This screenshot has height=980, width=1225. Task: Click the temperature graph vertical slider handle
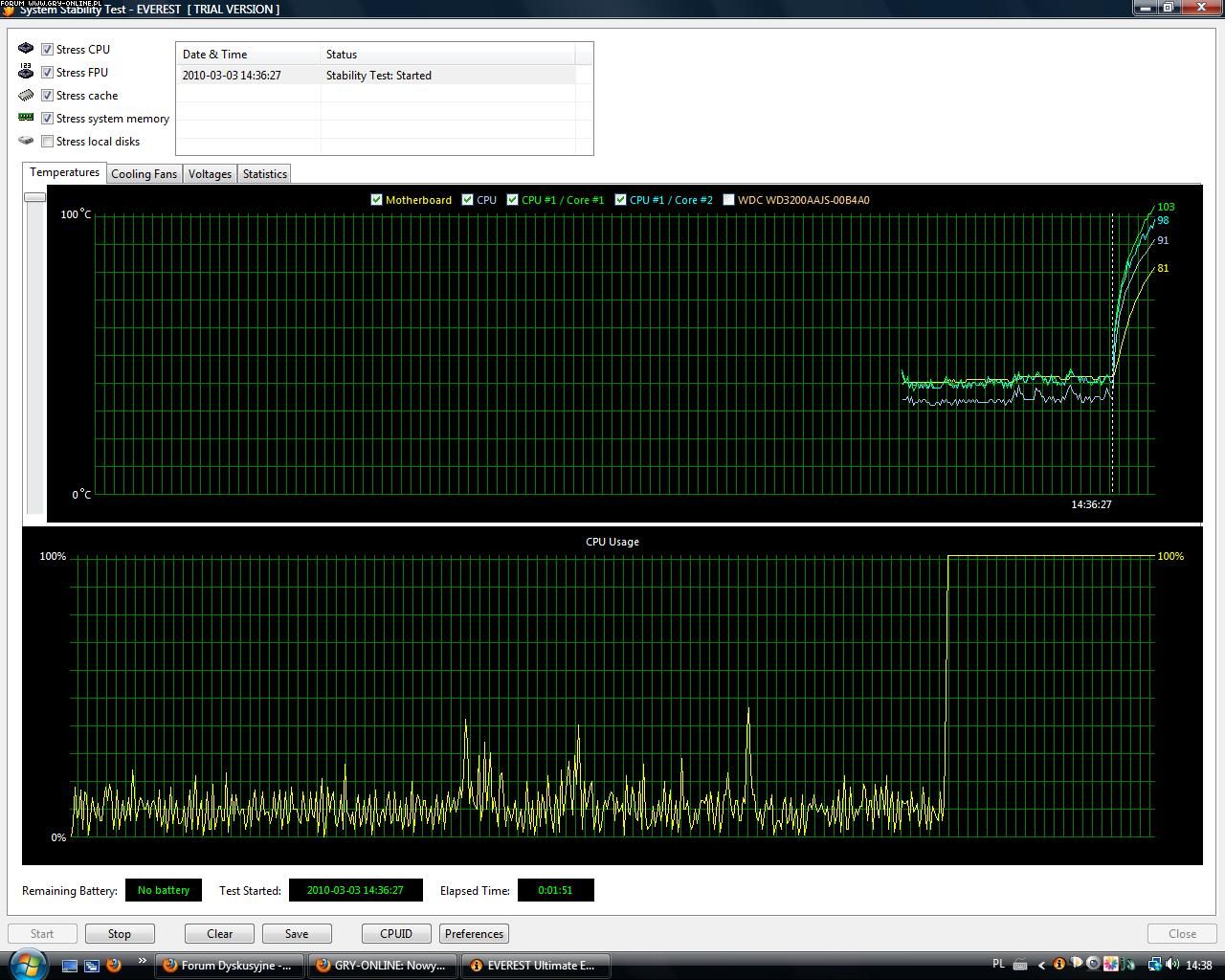(x=34, y=197)
